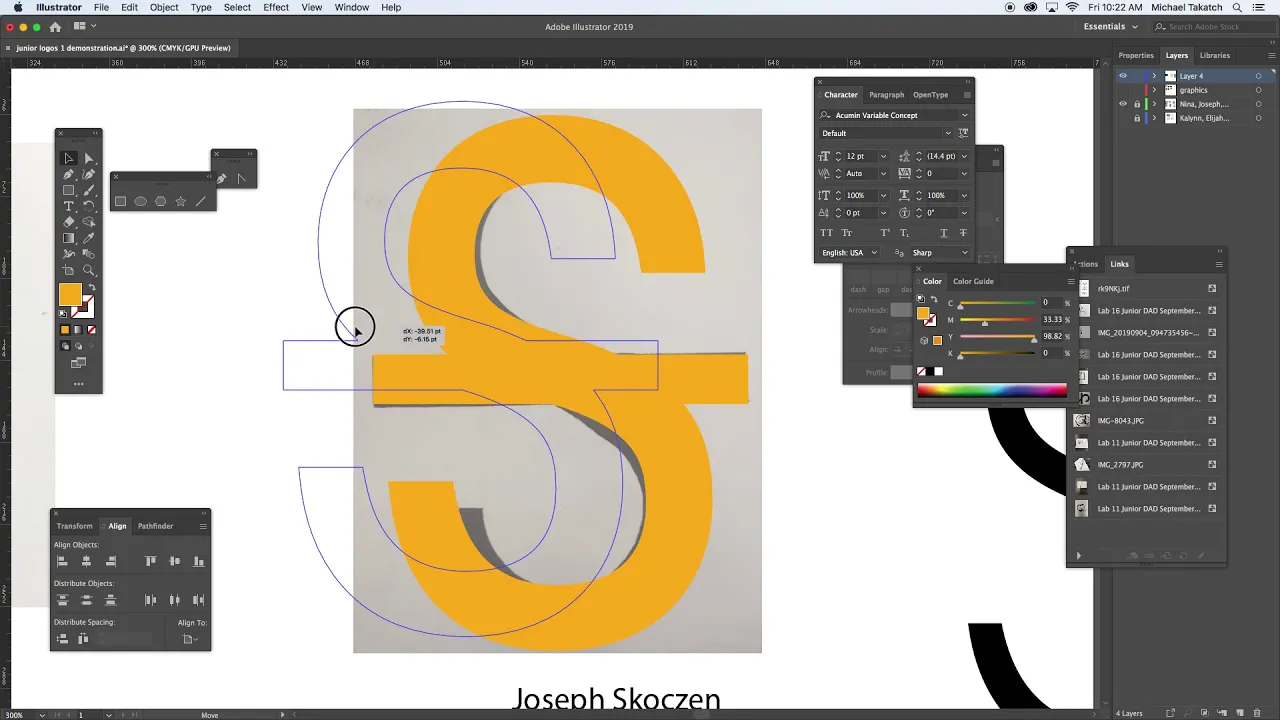Hide Layer 4 using its eye icon
The height and width of the screenshot is (720, 1280).
[x=1123, y=76]
